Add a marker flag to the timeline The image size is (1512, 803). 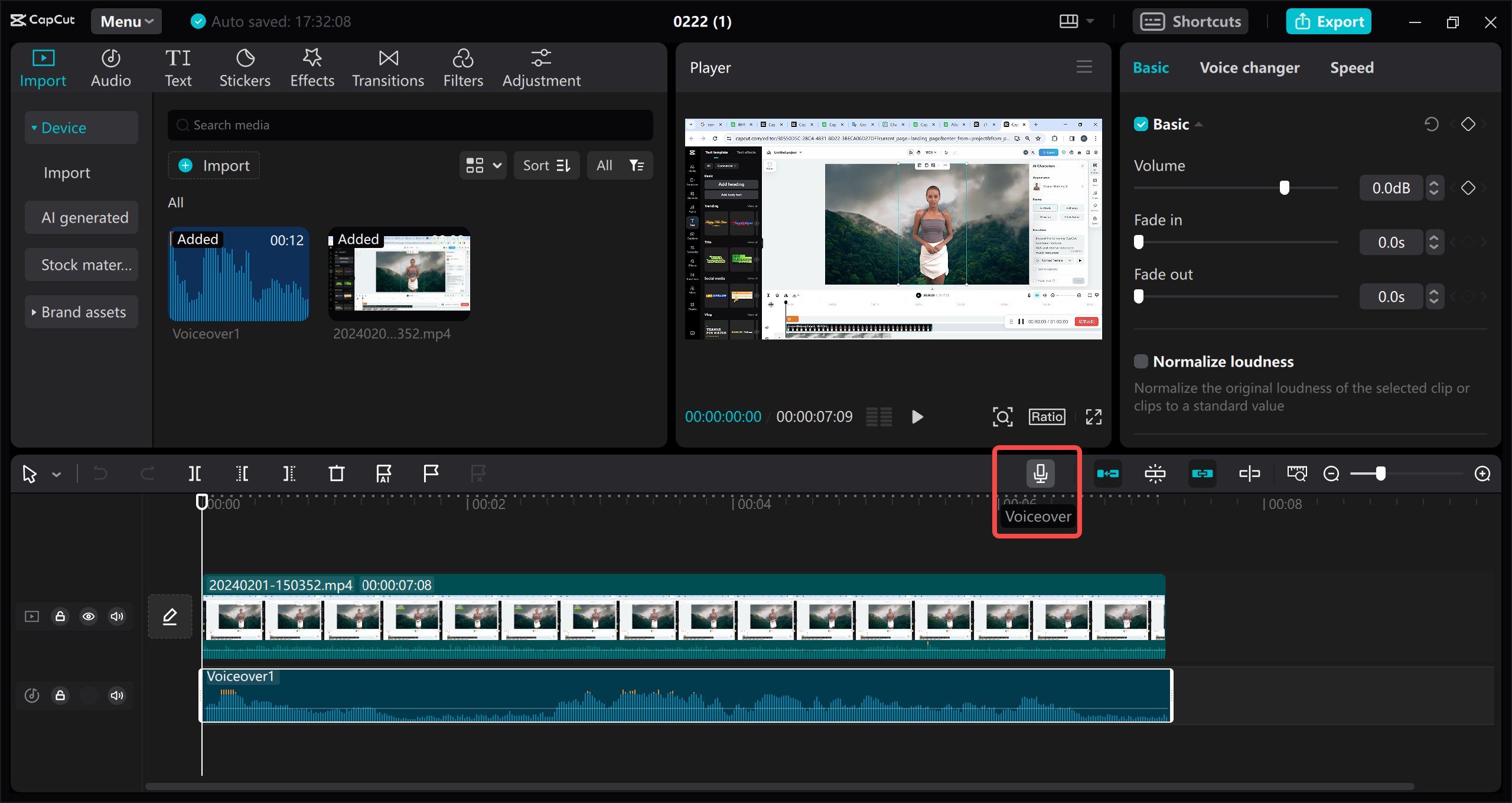coord(431,473)
